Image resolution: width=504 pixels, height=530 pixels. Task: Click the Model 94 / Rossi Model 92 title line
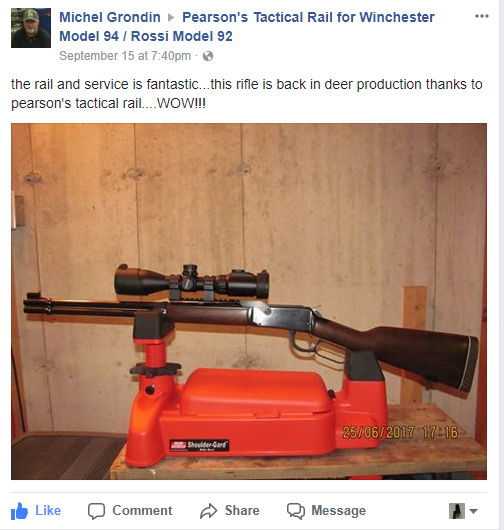coord(146,36)
